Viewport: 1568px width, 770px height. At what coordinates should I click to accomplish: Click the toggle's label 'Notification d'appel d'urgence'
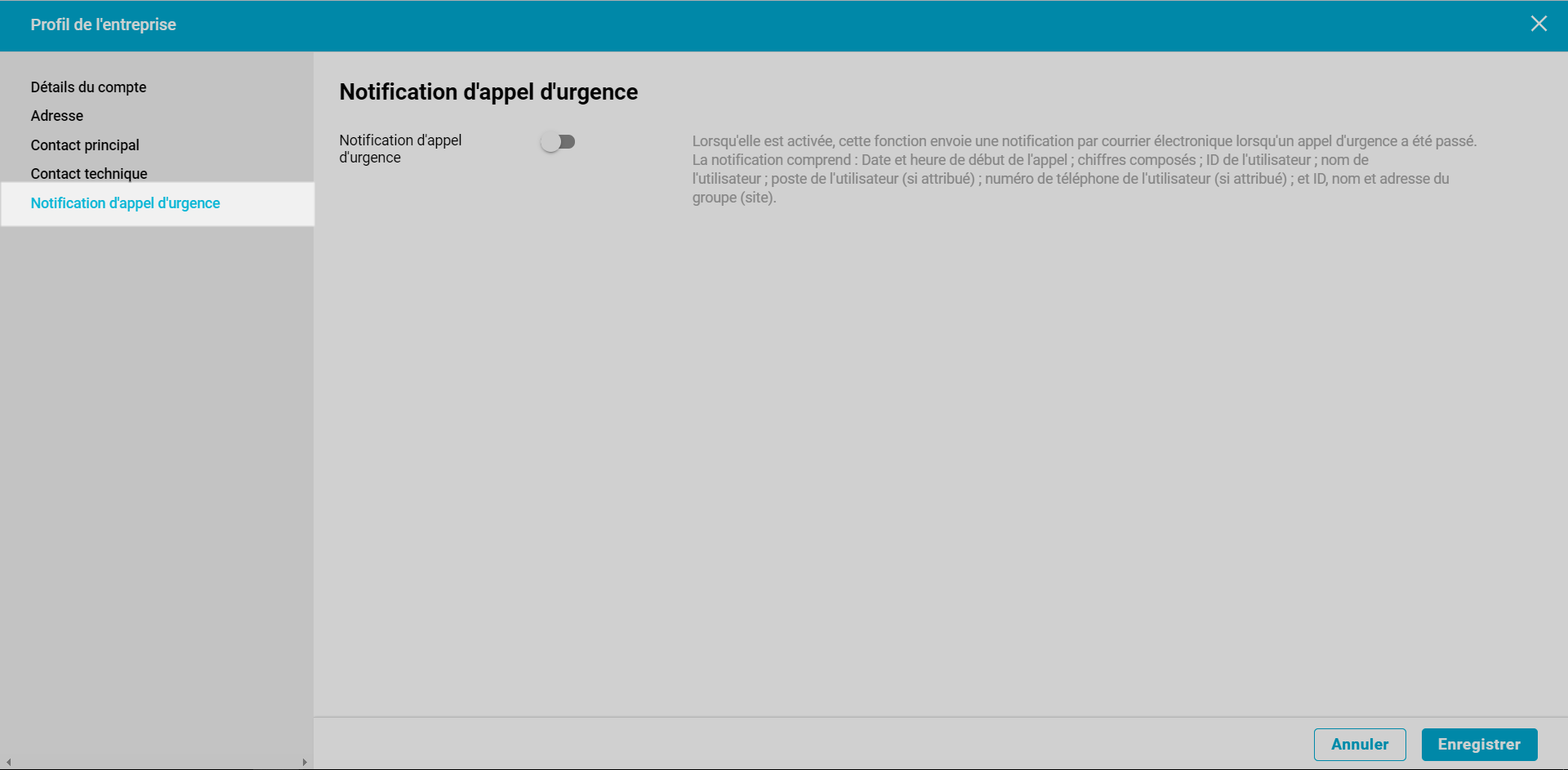(400, 149)
